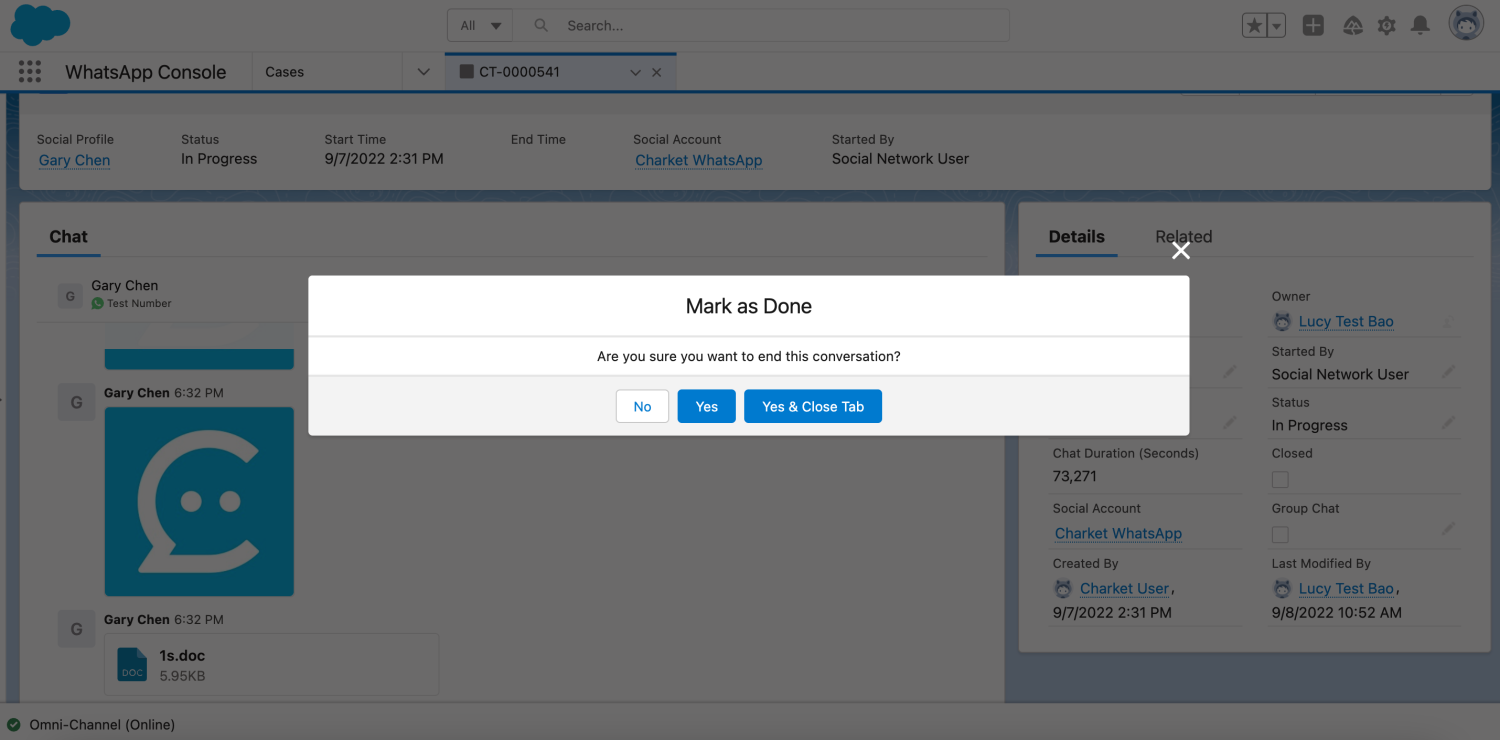Open the Charket User created-by link
Screen dimensions: 1500x740
(x=1125, y=589)
